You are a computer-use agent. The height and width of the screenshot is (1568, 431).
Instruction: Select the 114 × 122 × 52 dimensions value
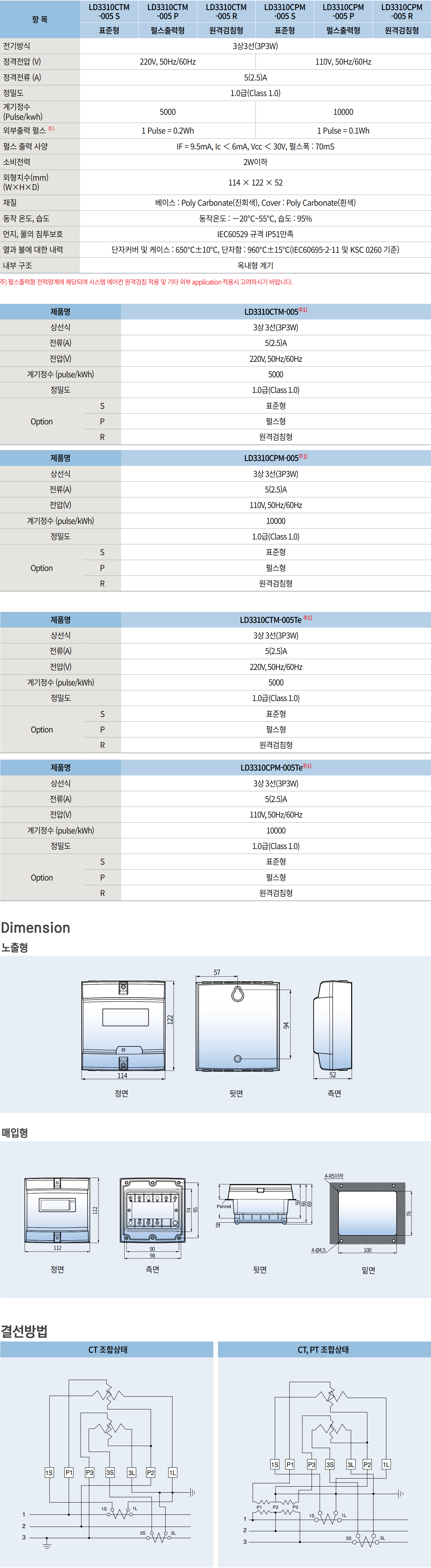[255, 183]
